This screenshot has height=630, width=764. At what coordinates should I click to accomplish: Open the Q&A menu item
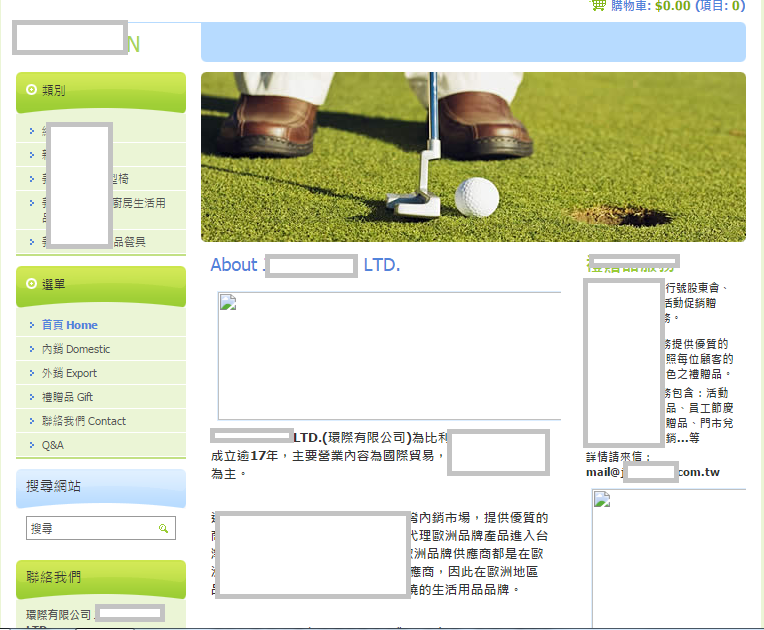pyautogui.click(x=53, y=445)
